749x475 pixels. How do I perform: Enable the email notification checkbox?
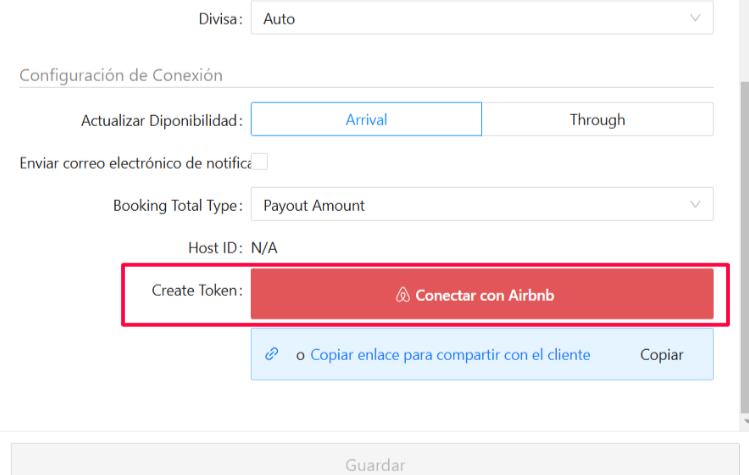259,162
